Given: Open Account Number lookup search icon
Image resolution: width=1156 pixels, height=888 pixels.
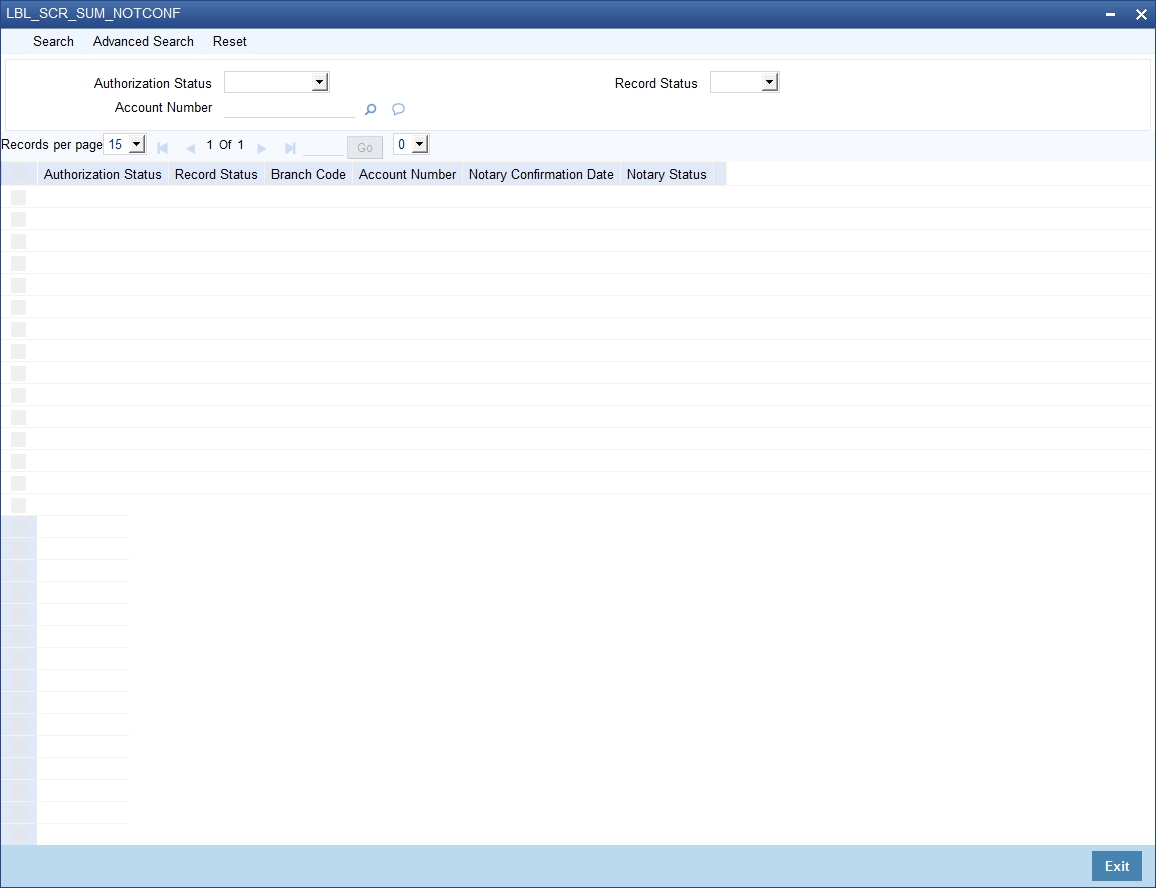Looking at the screenshot, I should (370, 109).
